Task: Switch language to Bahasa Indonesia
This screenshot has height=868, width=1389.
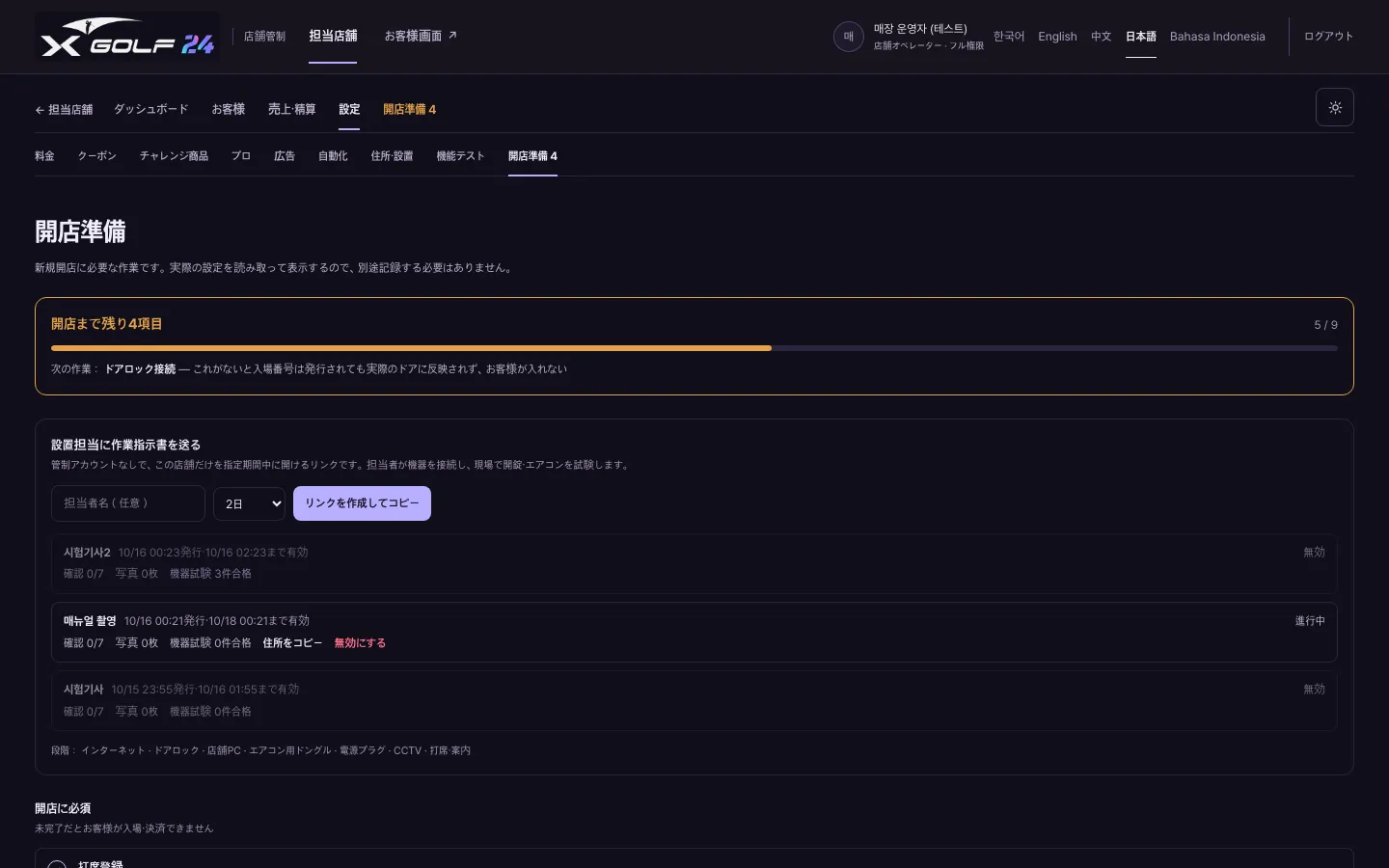Action: point(1217,37)
